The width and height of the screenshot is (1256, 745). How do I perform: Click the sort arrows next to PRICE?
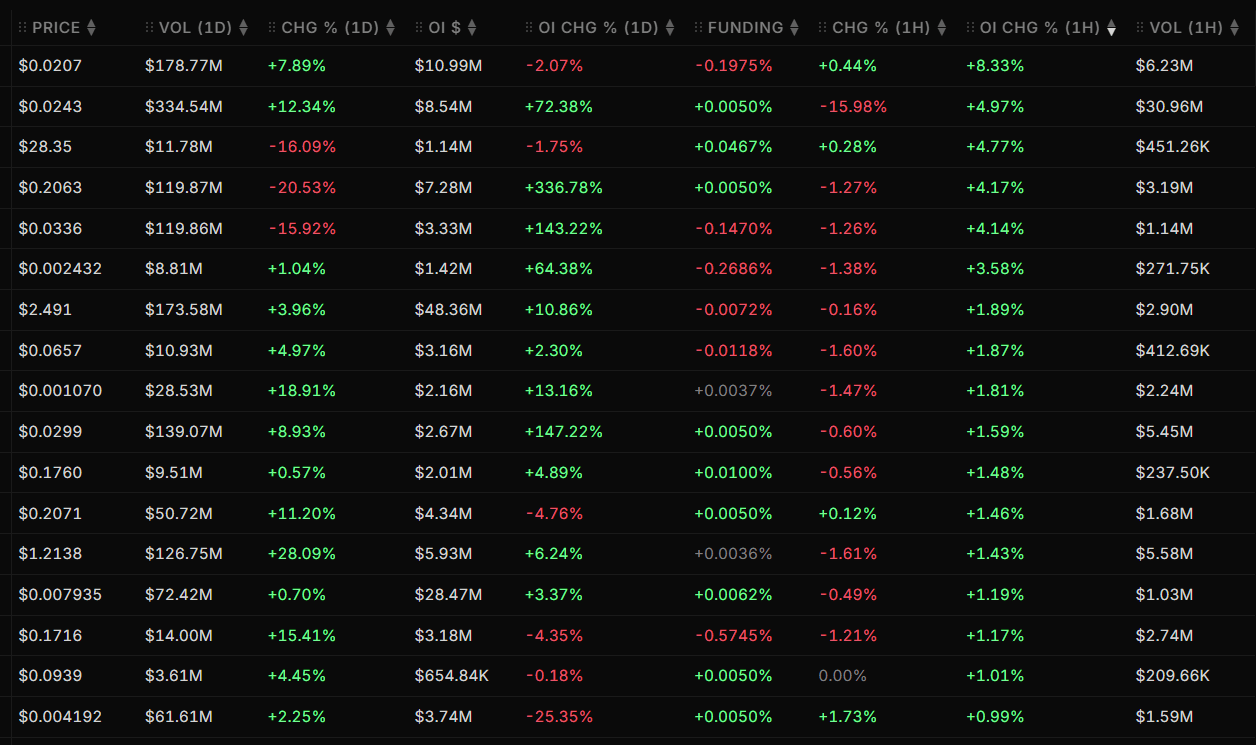pyautogui.click(x=92, y=28)
